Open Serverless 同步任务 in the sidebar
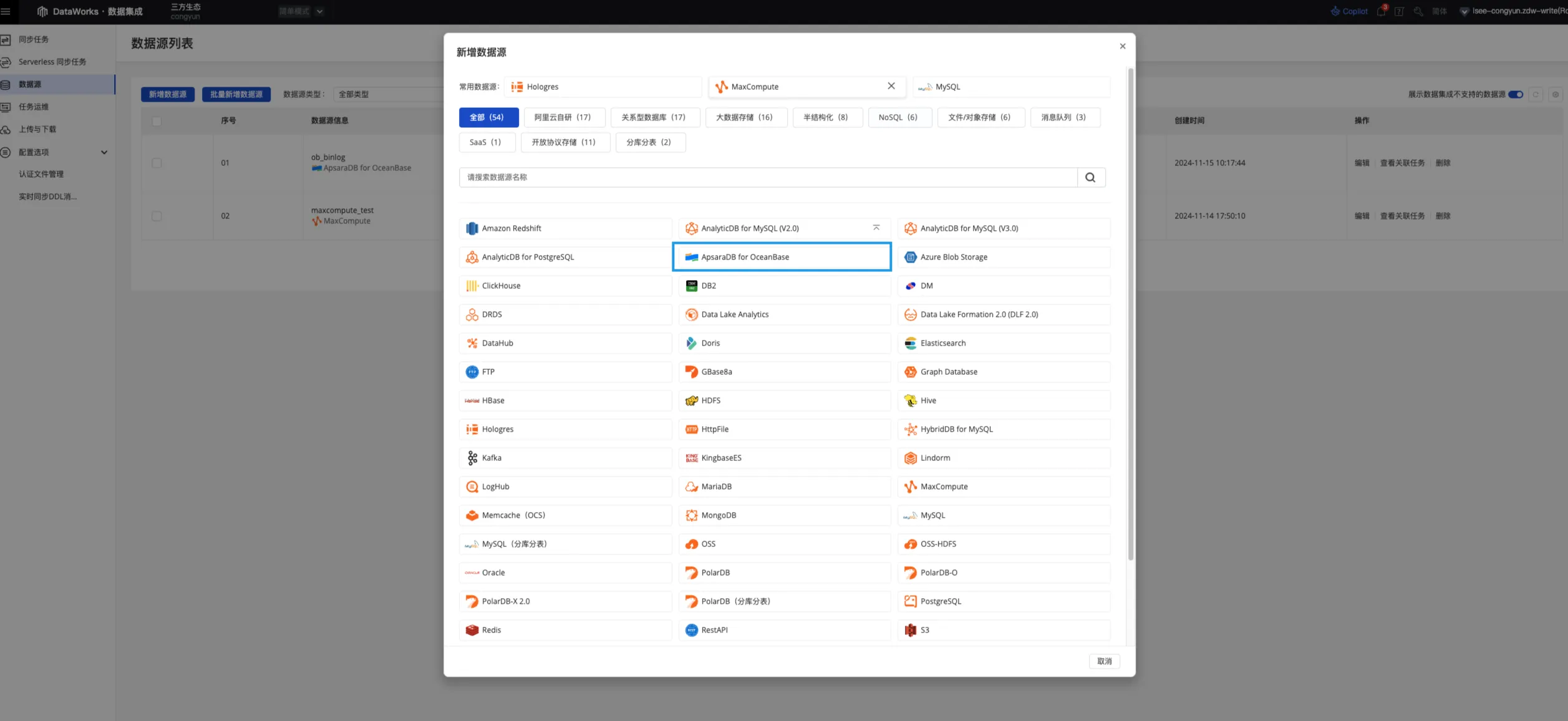 coord(52,62)
